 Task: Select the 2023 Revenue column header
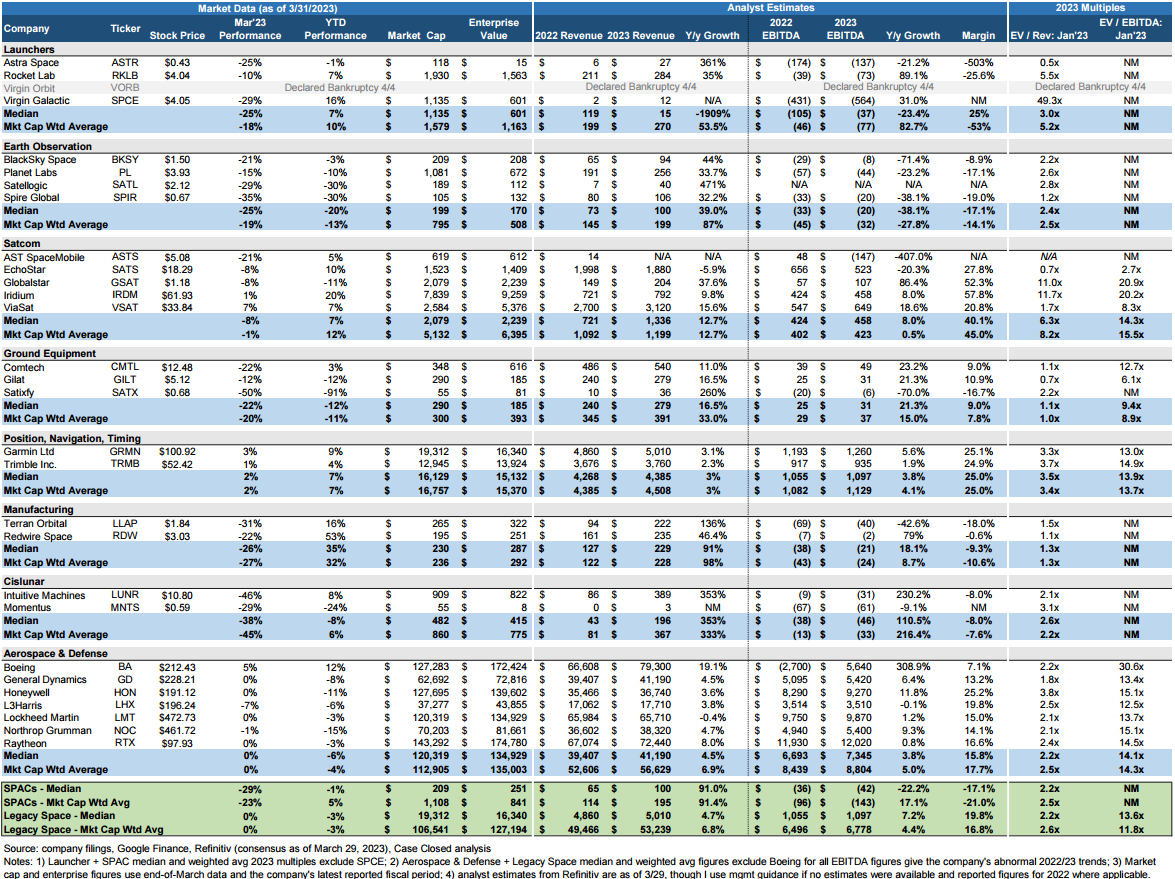[641, 35]
